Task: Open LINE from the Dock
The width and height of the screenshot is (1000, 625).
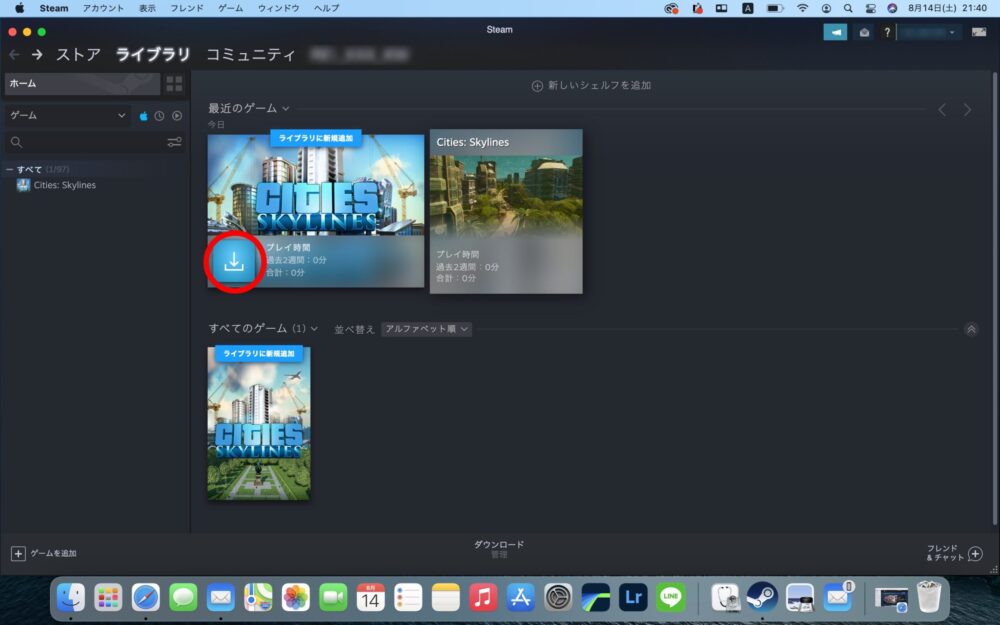Action: [x=670, y=598]
